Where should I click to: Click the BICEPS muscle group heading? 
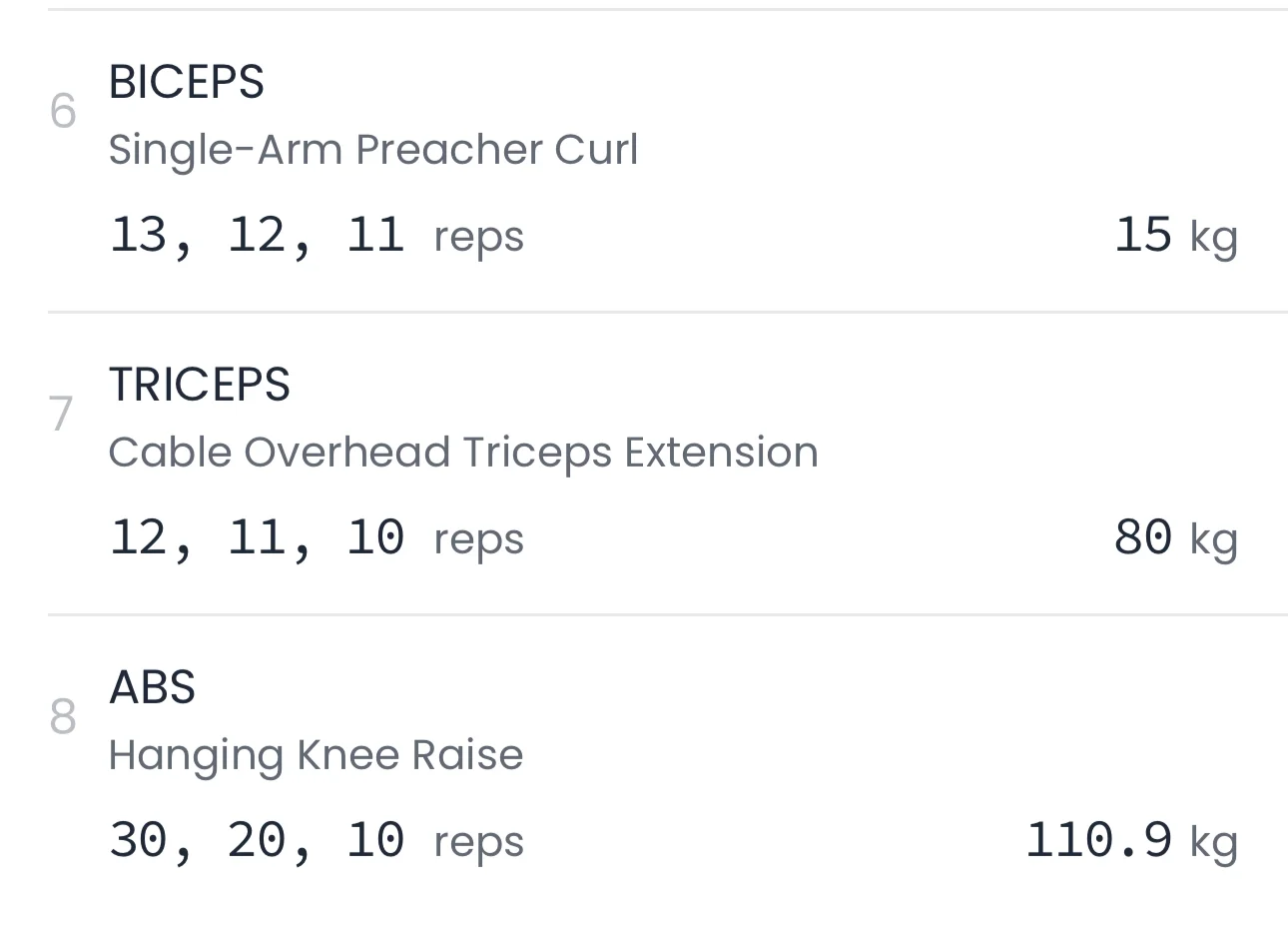(x=186, y=82)
